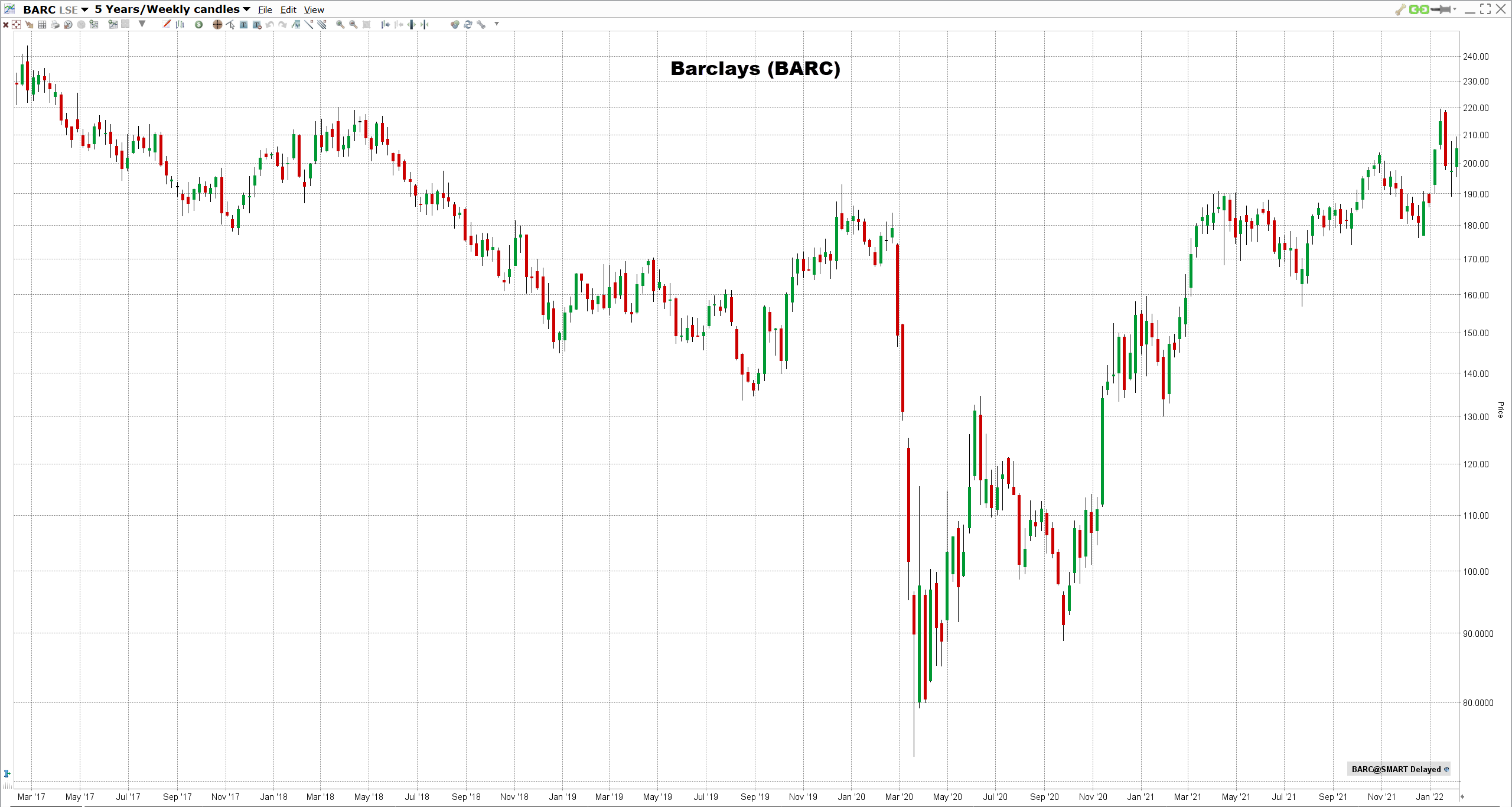Click the scroll arrow at bottom-right axis

click(x=1462, y=797)
